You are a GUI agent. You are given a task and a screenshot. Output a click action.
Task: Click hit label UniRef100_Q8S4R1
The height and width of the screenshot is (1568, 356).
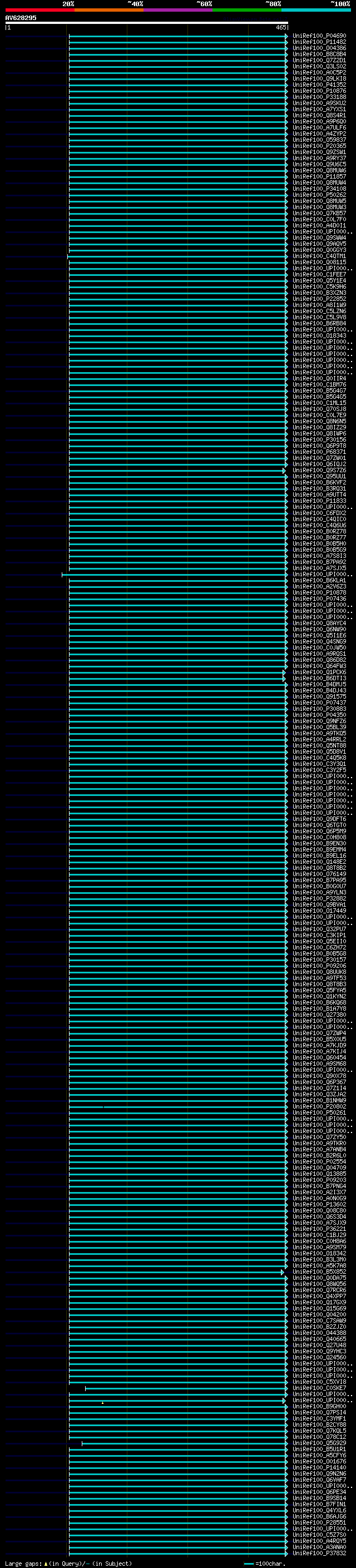[319, 116]
